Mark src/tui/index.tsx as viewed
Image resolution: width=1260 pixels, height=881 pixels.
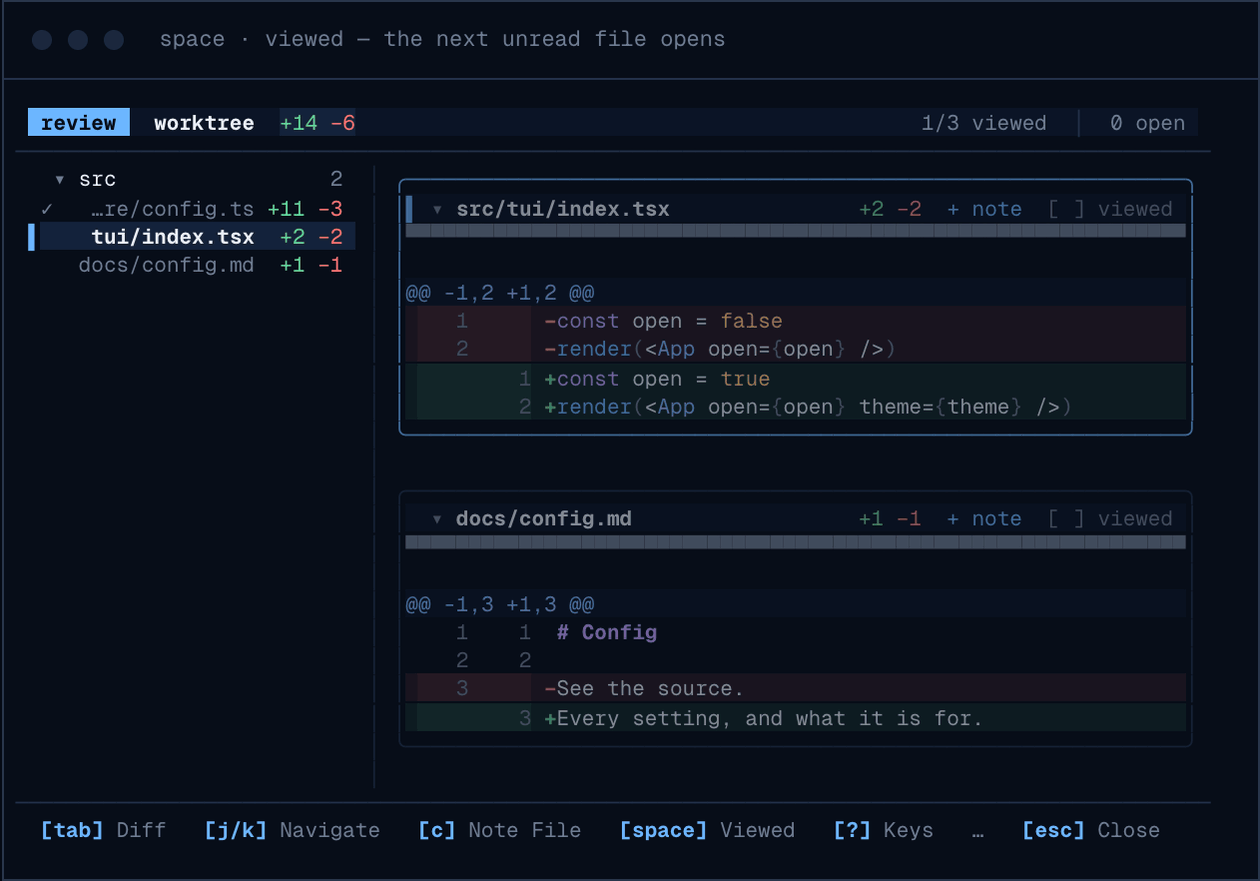(1110, 209)
